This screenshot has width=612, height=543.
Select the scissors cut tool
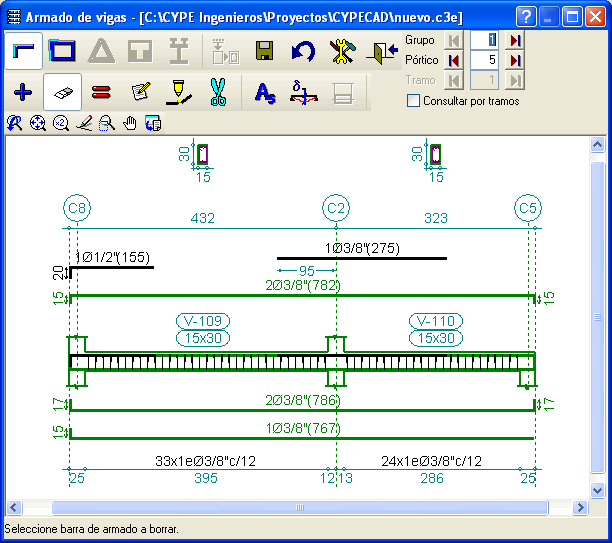point(218,93)
